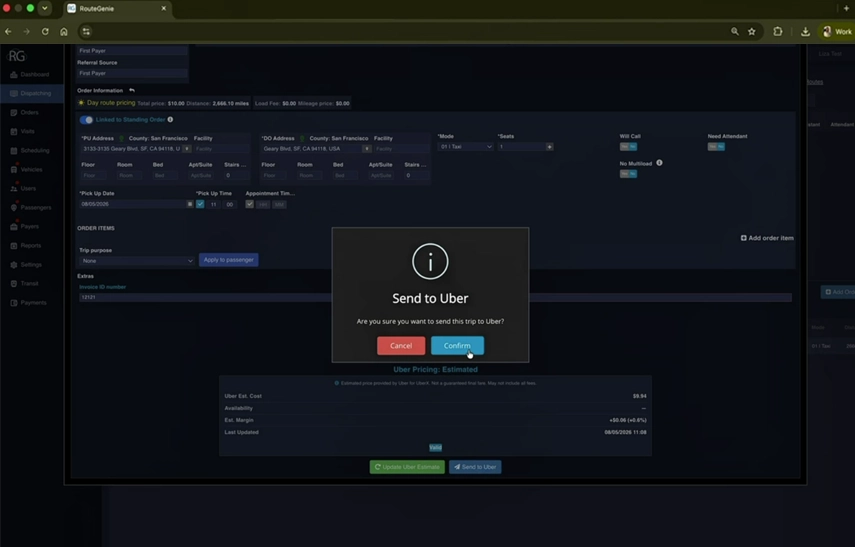855x547 pixels.
Task: Open Scheduling in the sidebar
Action: coord(30,151)
